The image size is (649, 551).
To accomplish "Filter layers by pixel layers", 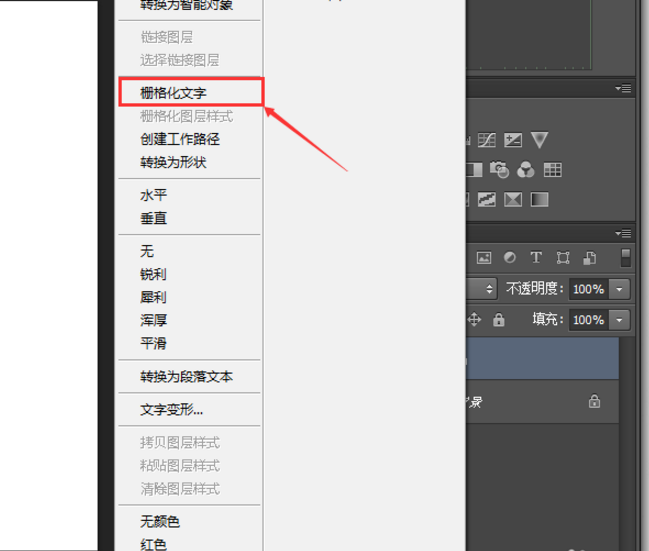I will tap(483, 257).
